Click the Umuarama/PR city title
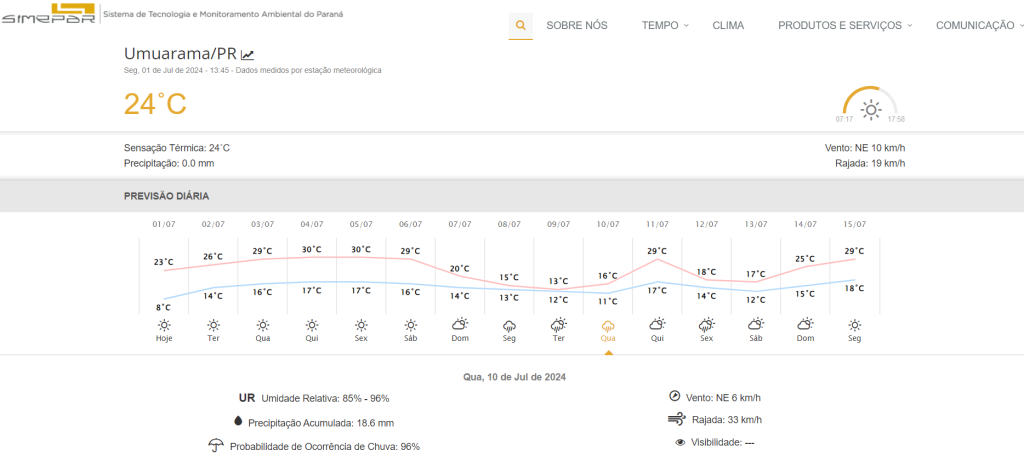 180,54
